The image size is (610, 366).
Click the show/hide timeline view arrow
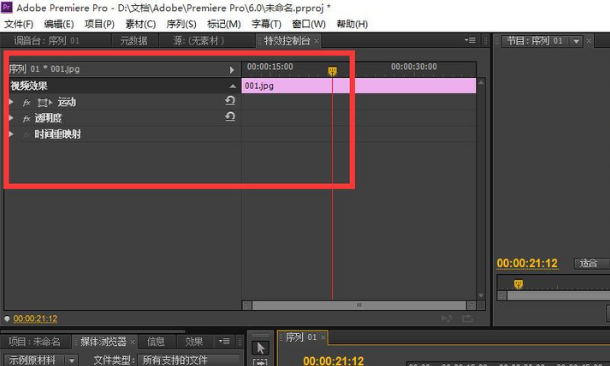tap(232, 70)
